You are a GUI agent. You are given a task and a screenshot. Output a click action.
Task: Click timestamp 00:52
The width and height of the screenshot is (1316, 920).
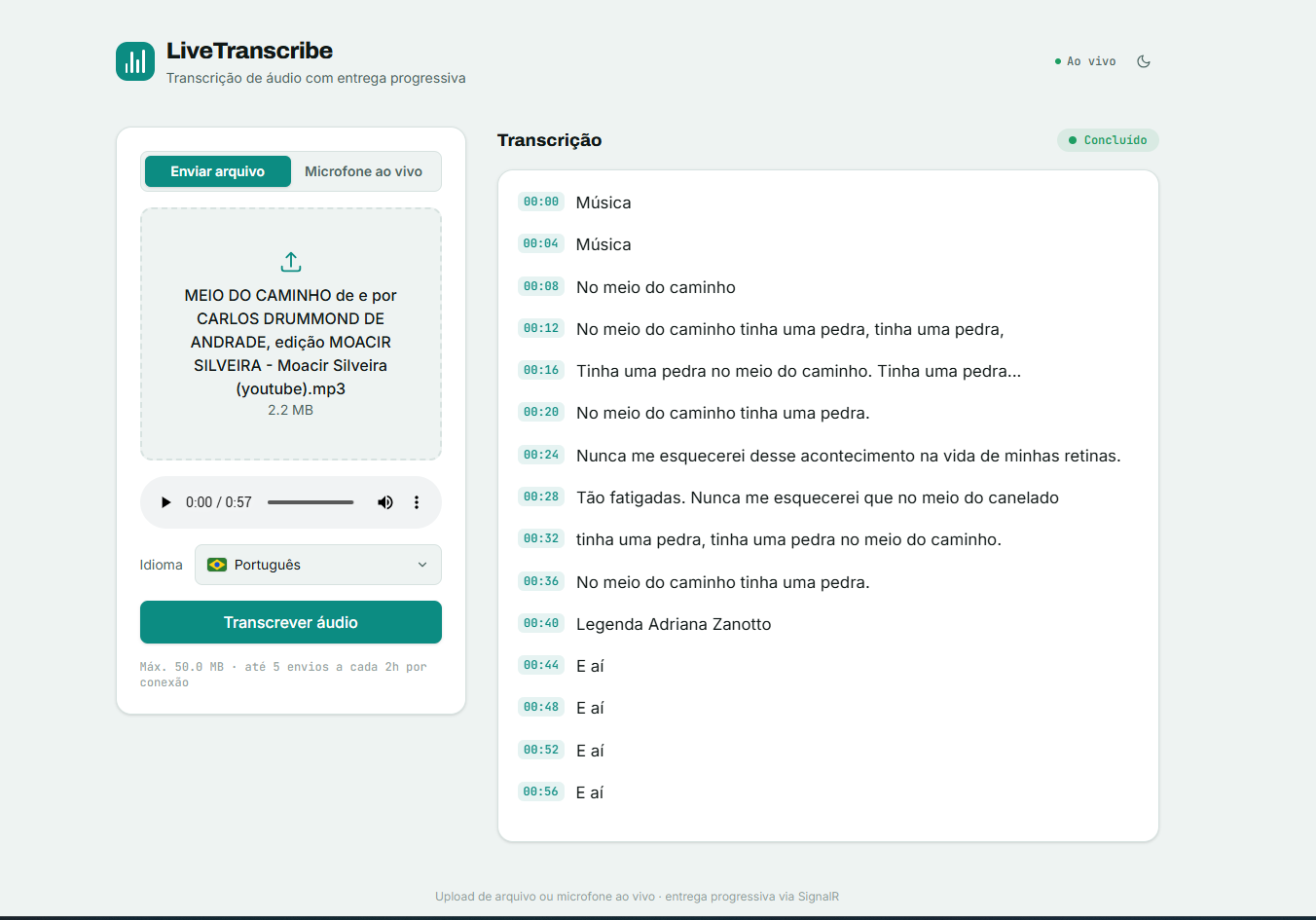(541, 750)
